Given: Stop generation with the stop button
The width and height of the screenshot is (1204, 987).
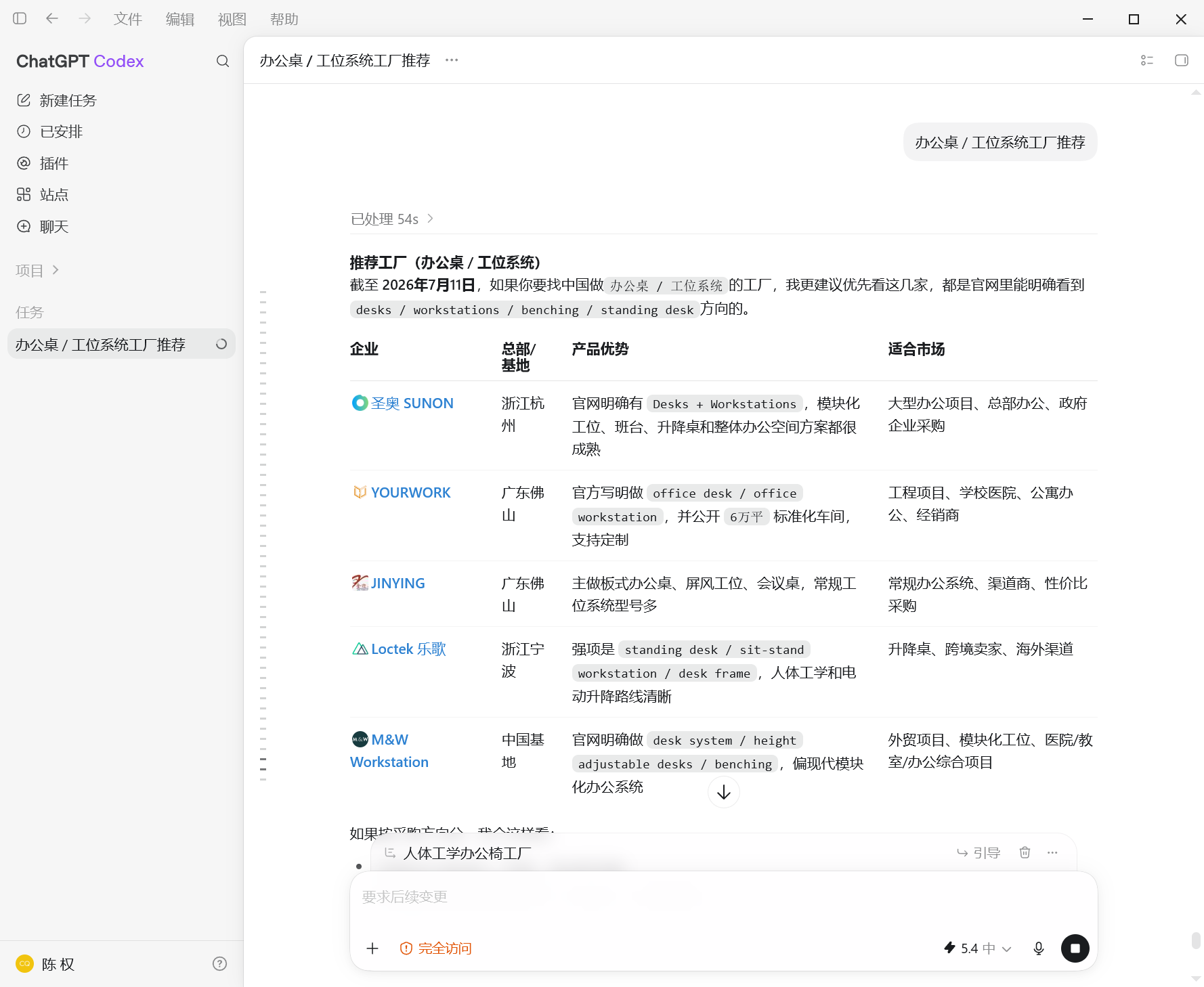Looking at the screenshot, I should coord(1075,948).
